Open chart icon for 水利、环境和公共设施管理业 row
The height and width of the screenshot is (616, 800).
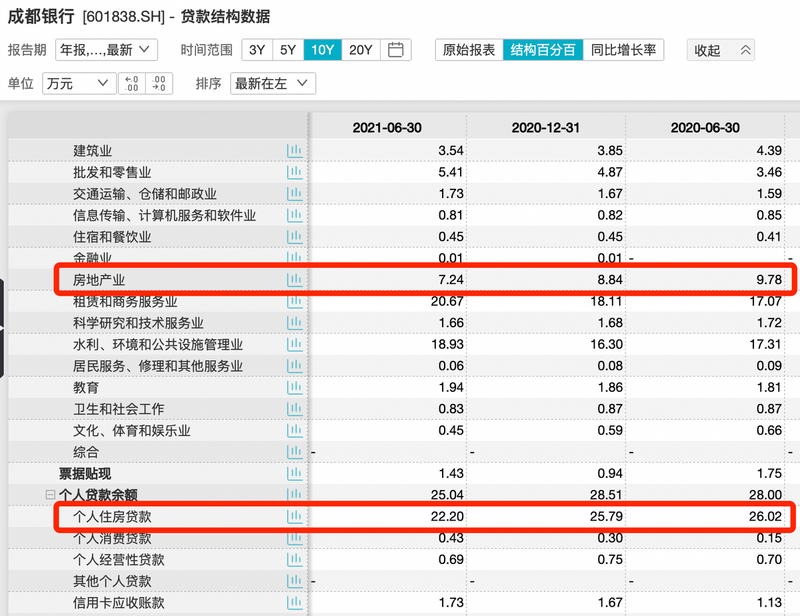tap(294, 344)
